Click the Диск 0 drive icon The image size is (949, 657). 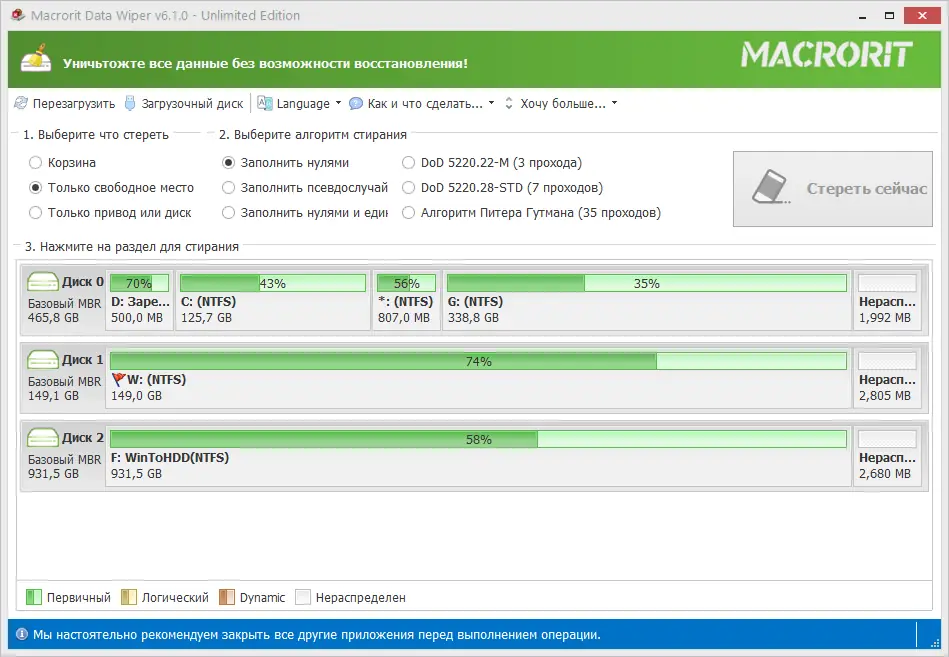click(x=42, y=281)
